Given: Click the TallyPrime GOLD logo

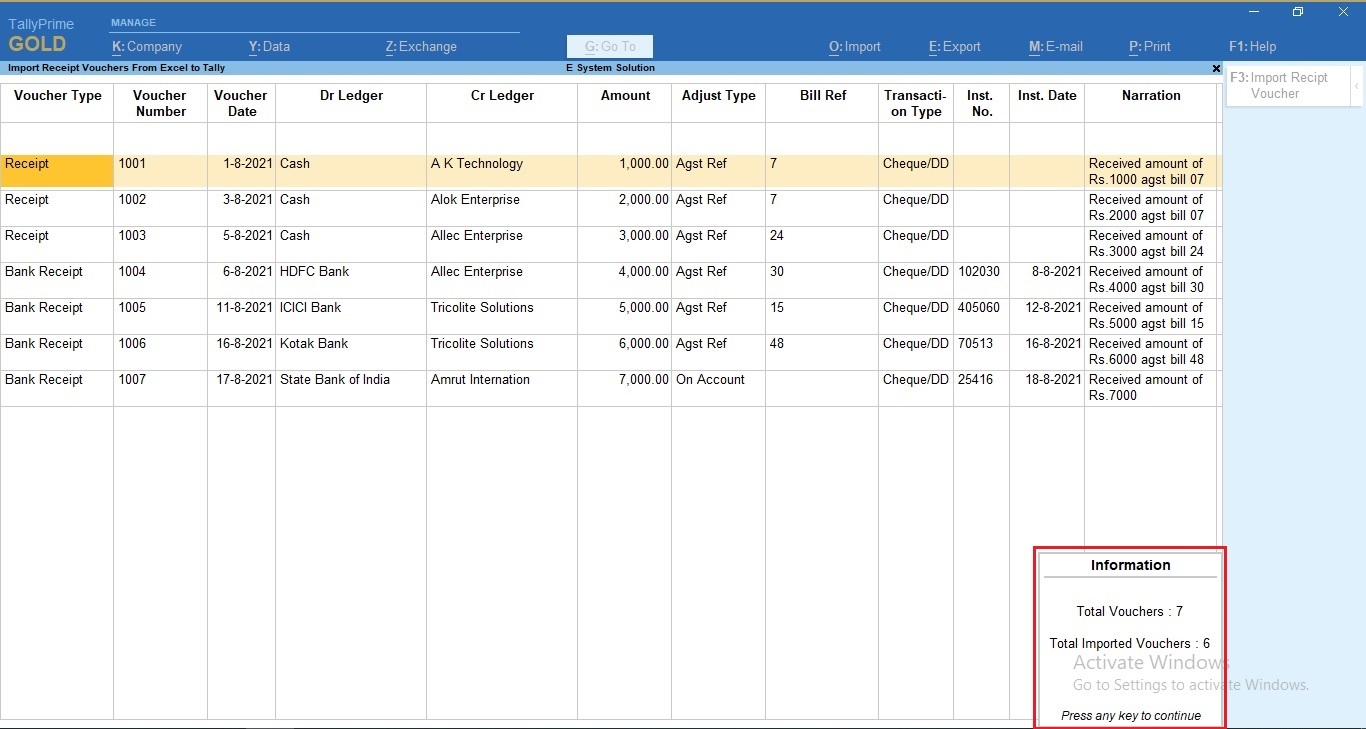Looking at the screenshot, I should [x=42, y=34].
